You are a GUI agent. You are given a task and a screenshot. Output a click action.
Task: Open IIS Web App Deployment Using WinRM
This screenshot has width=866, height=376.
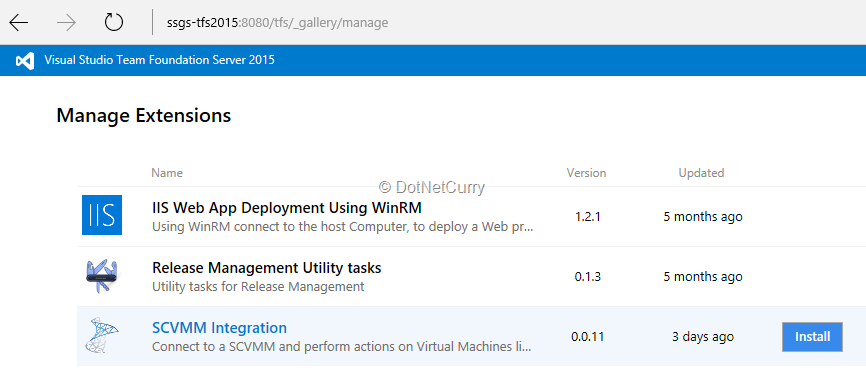(287, 208)
